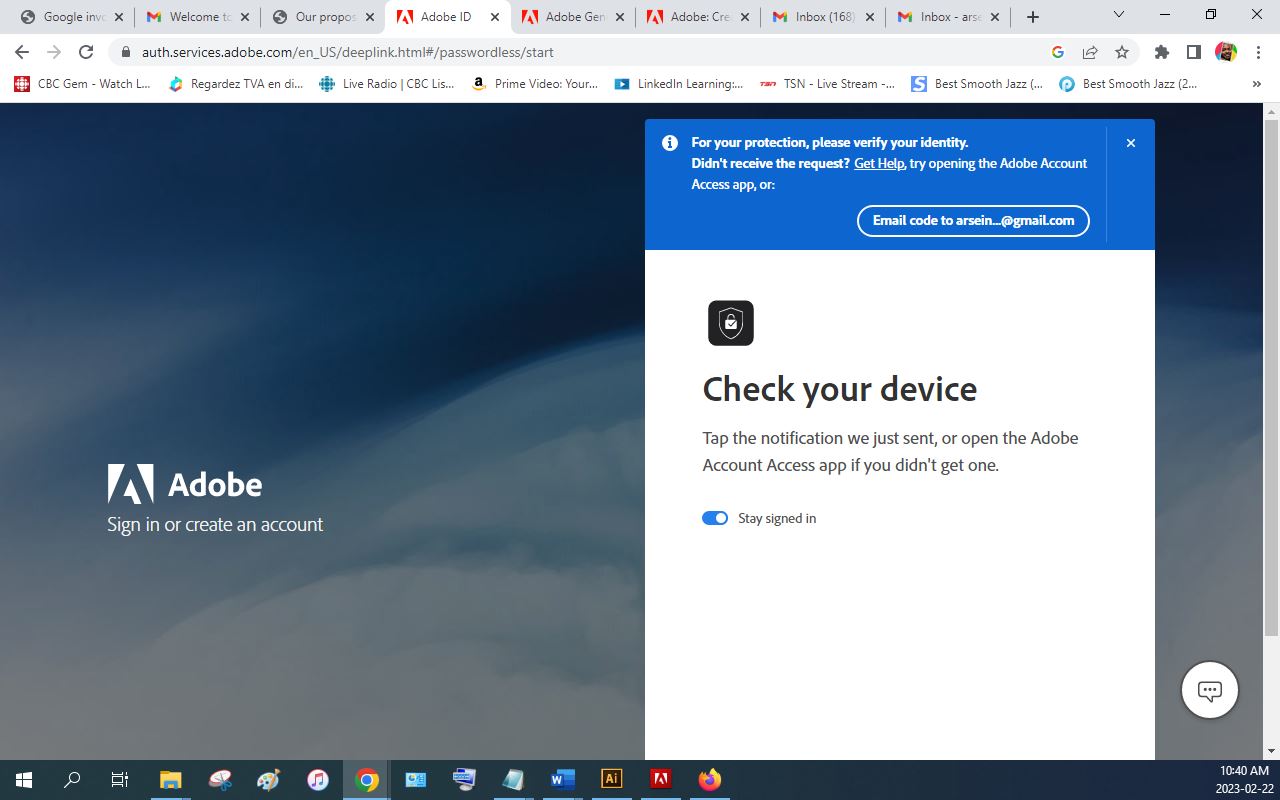Show more bookmarks with chevron
The height and width of the screenshot is (800, 1280).
pyautogui.click(x=1256, y=84)
